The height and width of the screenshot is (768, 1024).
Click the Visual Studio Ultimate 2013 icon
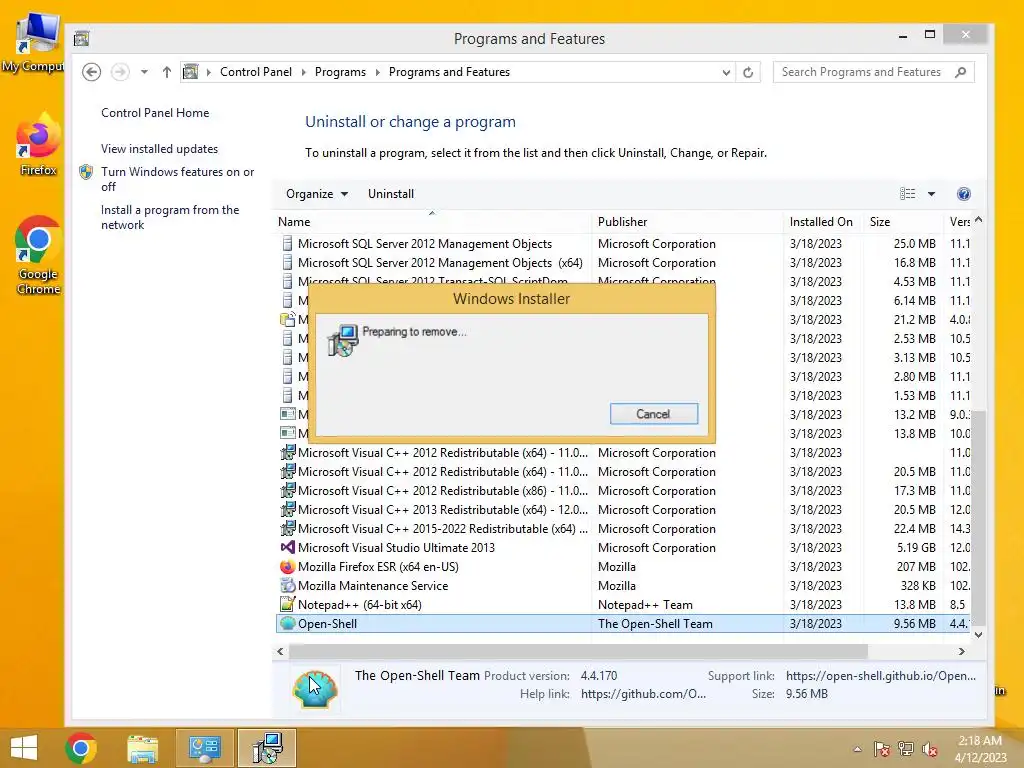click(287, 547)
